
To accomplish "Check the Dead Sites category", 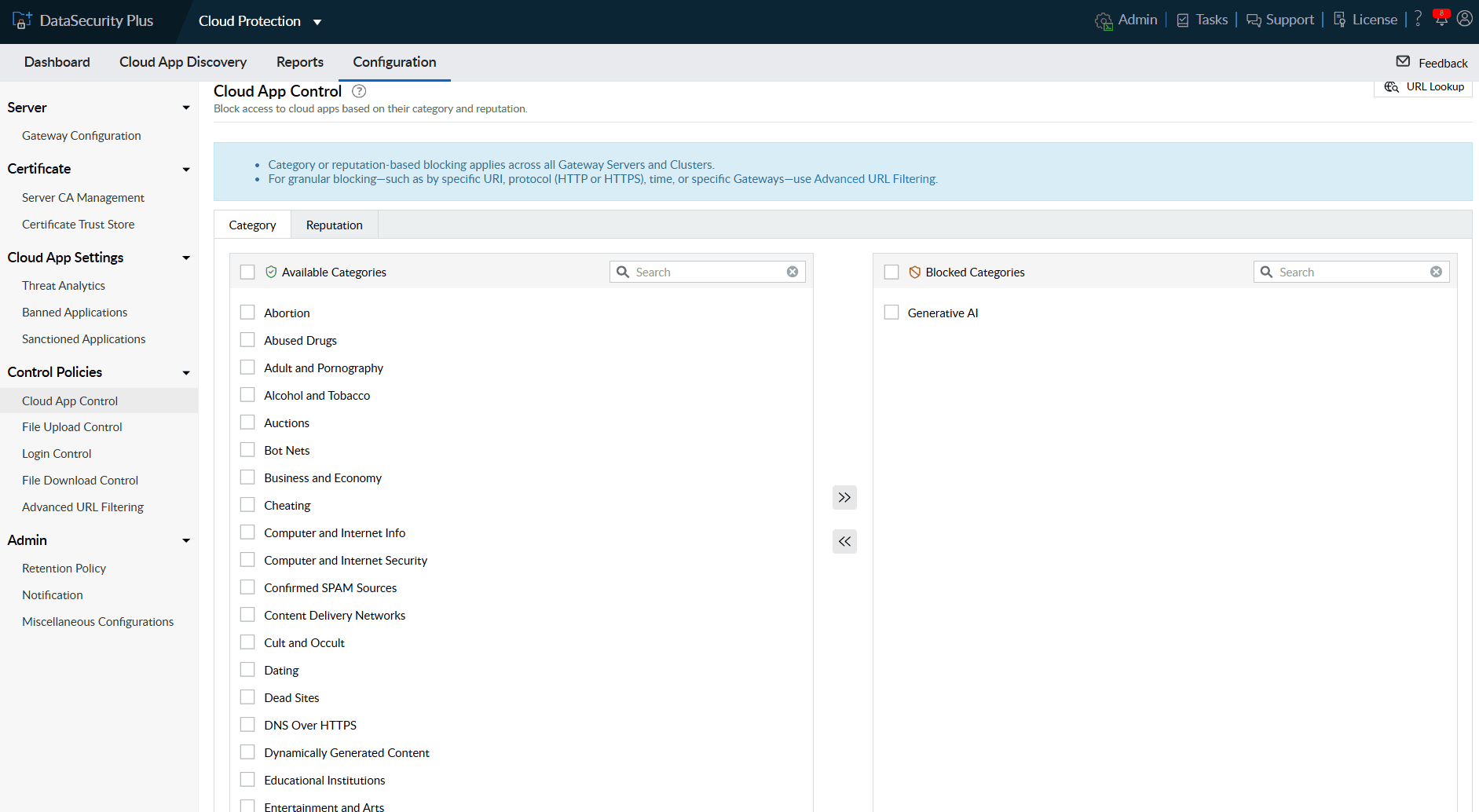I will [247, 697].
